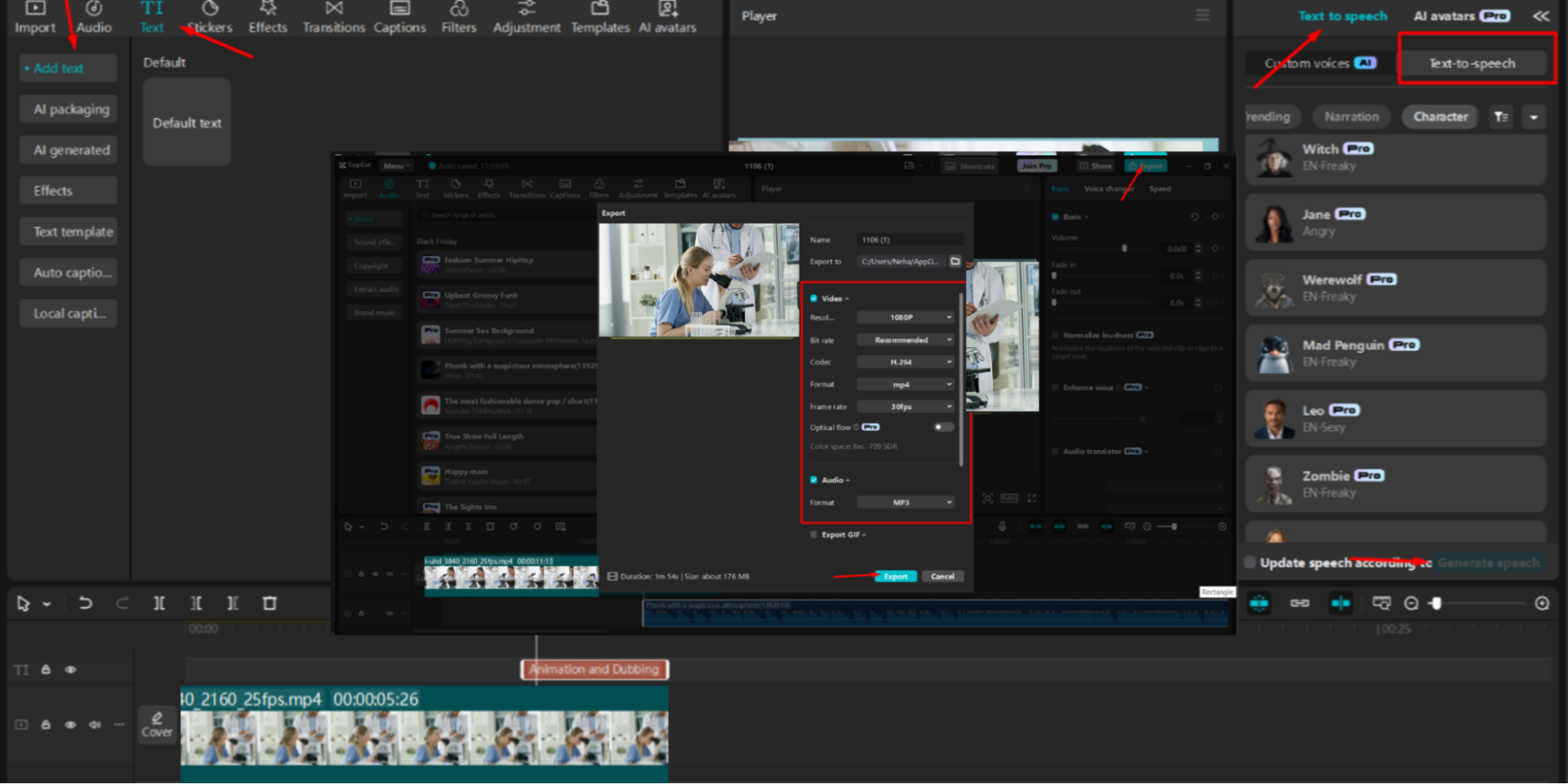Click the Undo arrow in timeline toolbar
This screenshot has width=1568, height=784.
(x=85, y=604)
